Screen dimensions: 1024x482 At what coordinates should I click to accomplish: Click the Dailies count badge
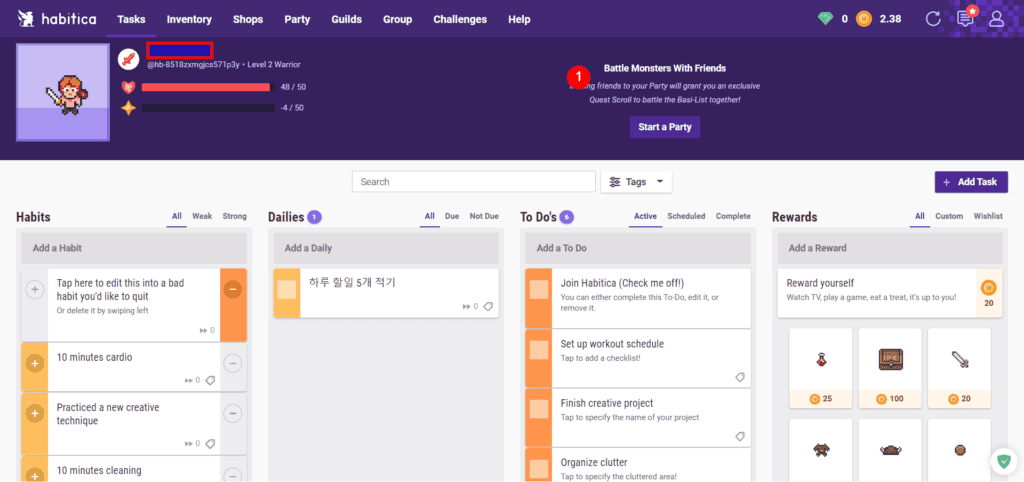point(315,217)
